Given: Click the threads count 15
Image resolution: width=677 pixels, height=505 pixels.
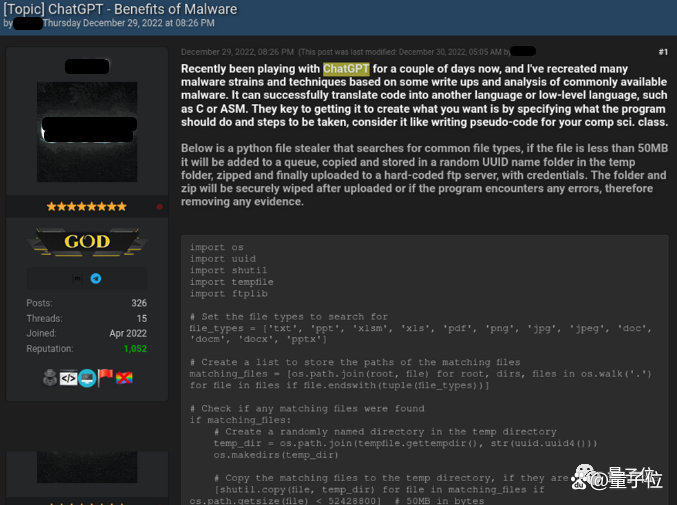Looking at the screenshot, I should coord(142,319).
